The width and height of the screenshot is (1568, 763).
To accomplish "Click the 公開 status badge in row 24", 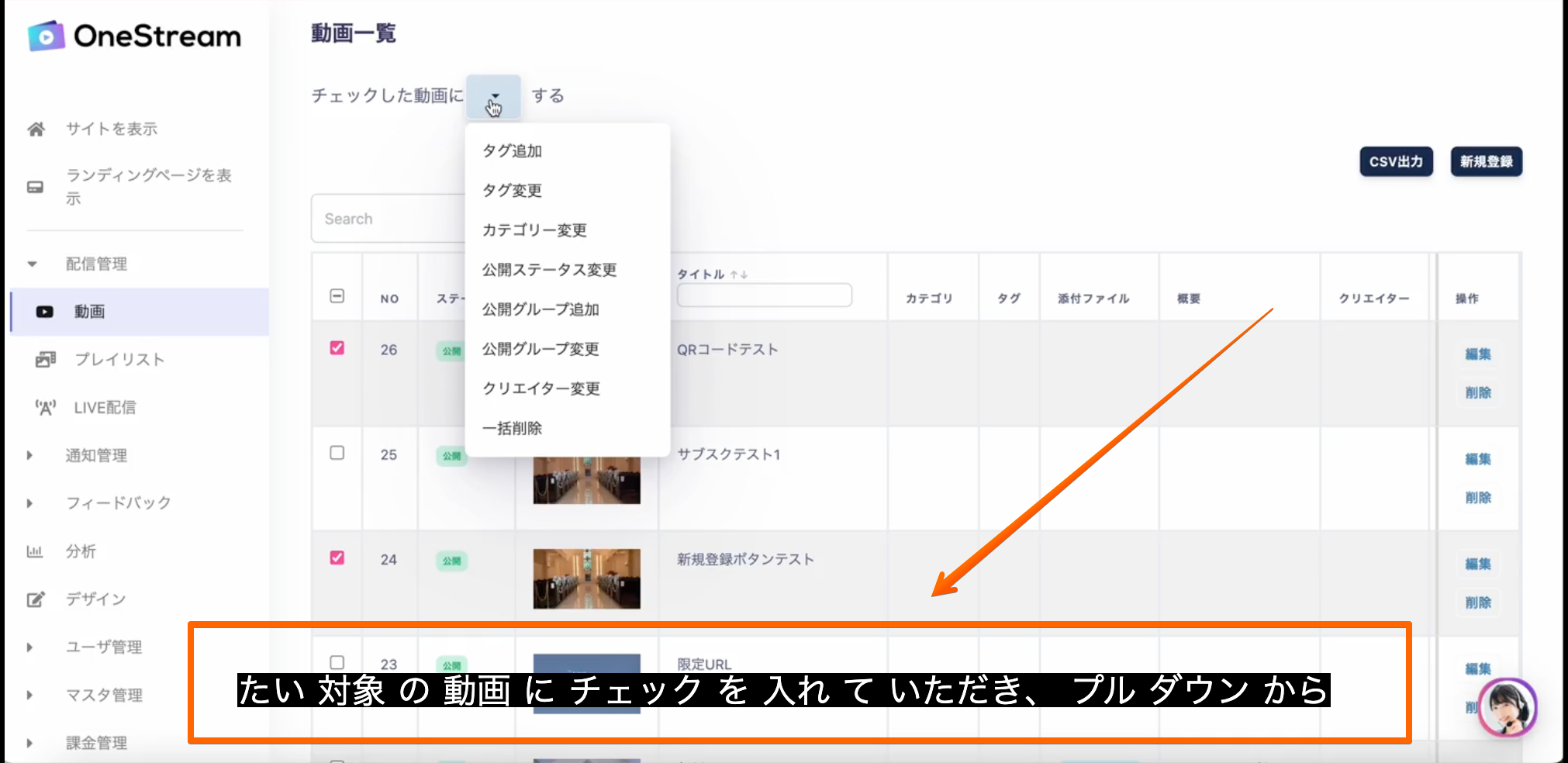I will (x=451, y=561).
